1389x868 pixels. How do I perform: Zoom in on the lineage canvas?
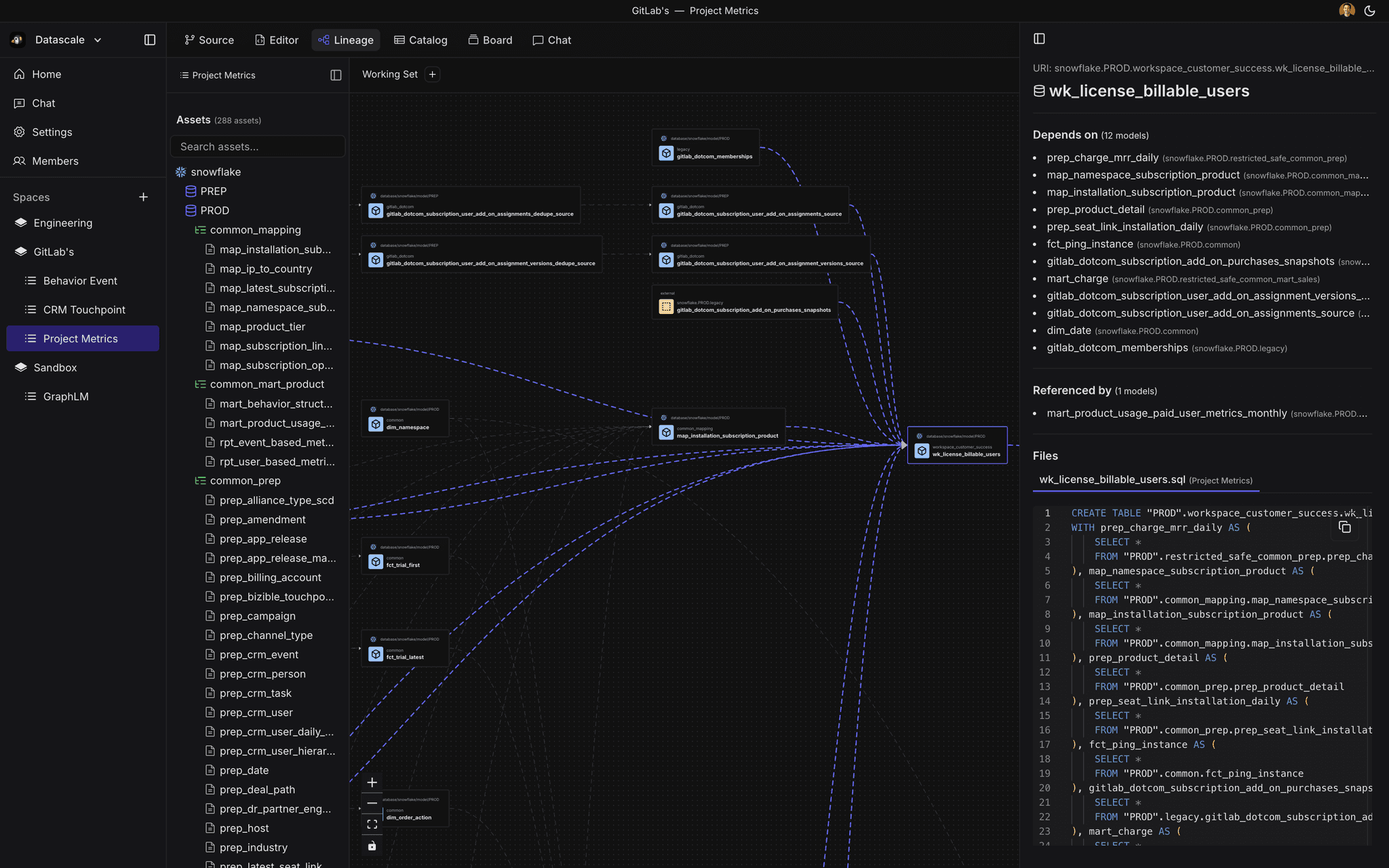[x=371, y=781]
